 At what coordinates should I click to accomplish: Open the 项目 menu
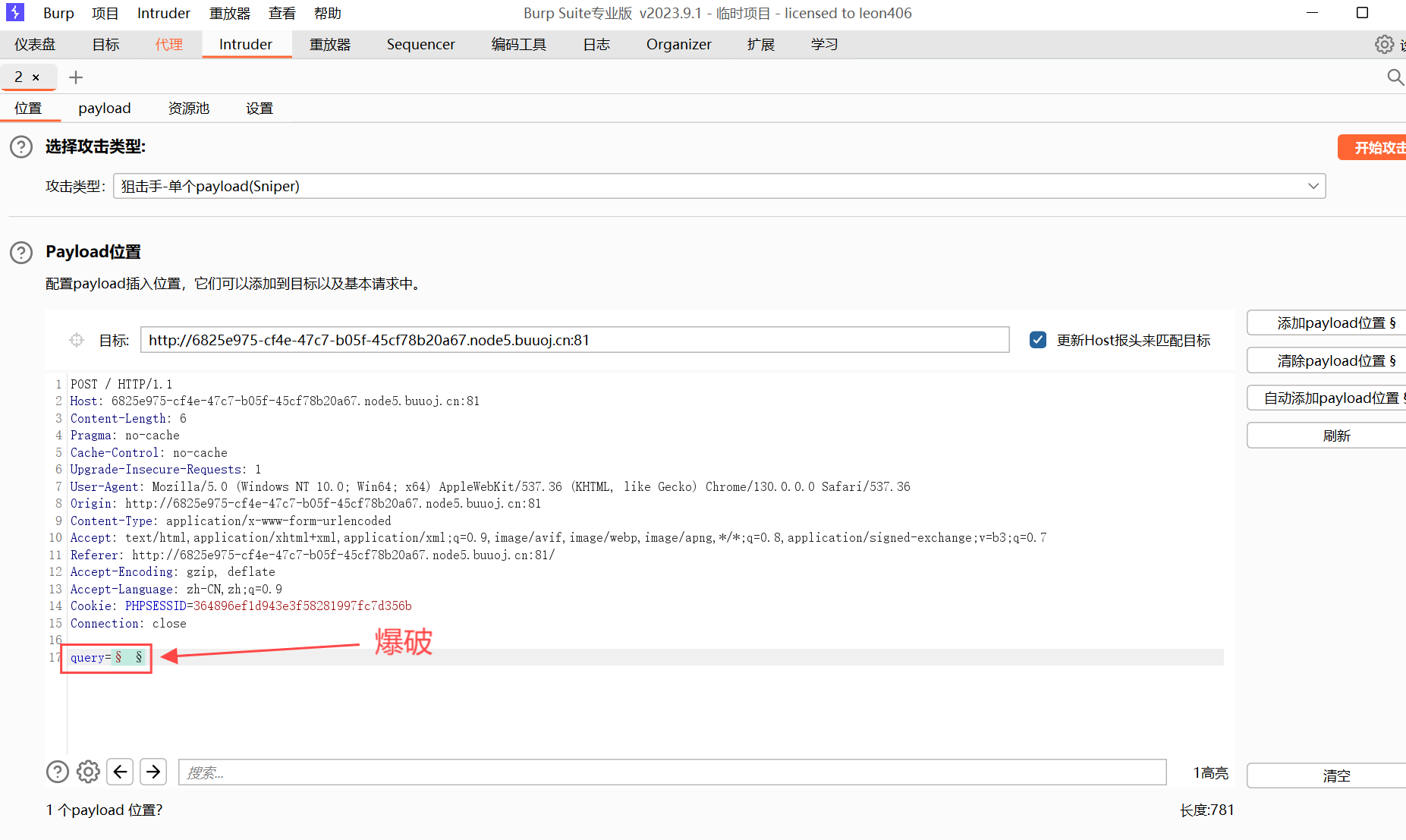click(105, 13)
